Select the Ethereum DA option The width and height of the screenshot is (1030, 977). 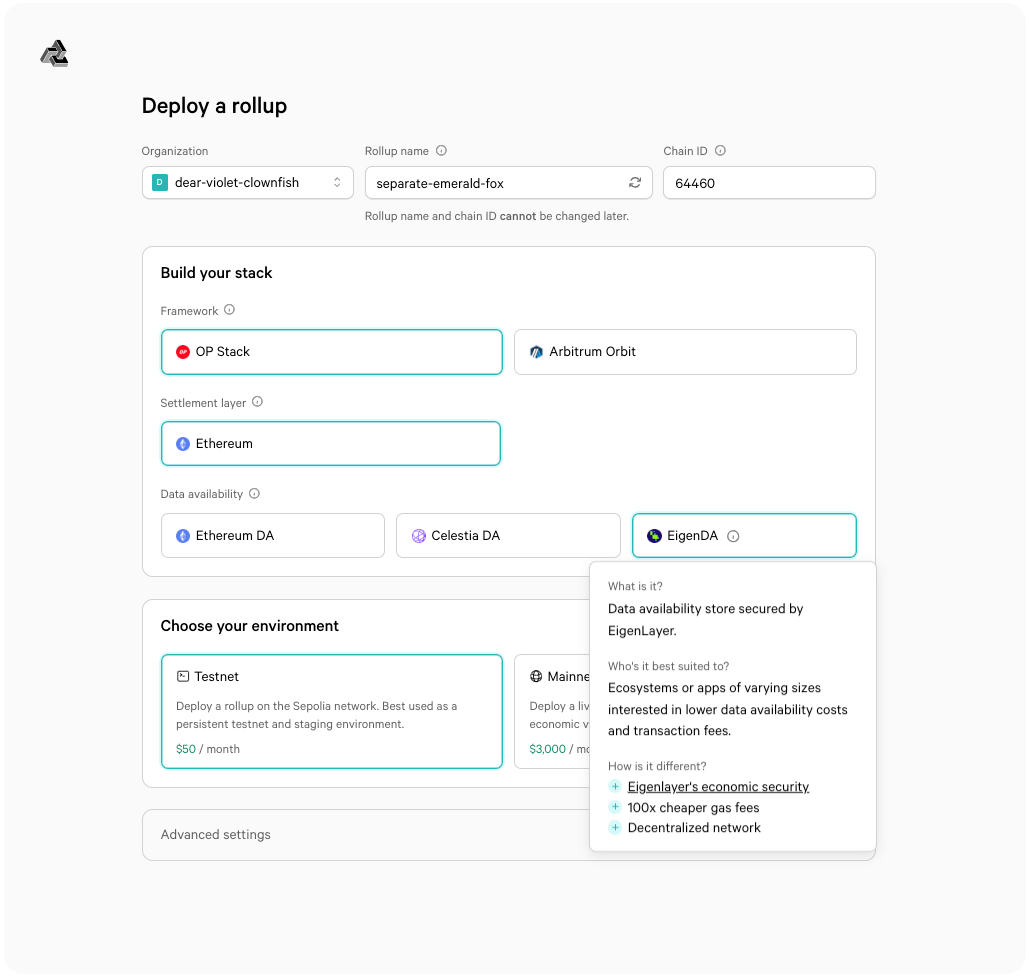(273, 535)
